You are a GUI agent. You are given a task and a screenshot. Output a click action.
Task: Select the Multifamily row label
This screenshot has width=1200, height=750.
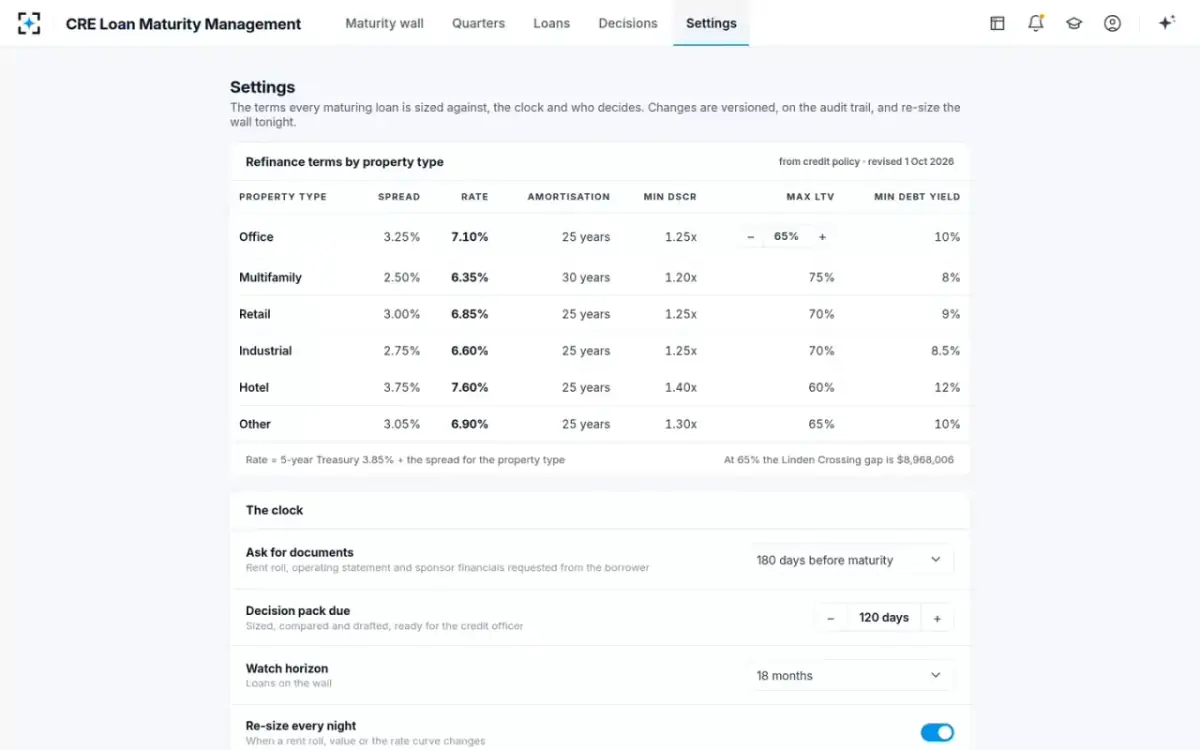(270, 277)
